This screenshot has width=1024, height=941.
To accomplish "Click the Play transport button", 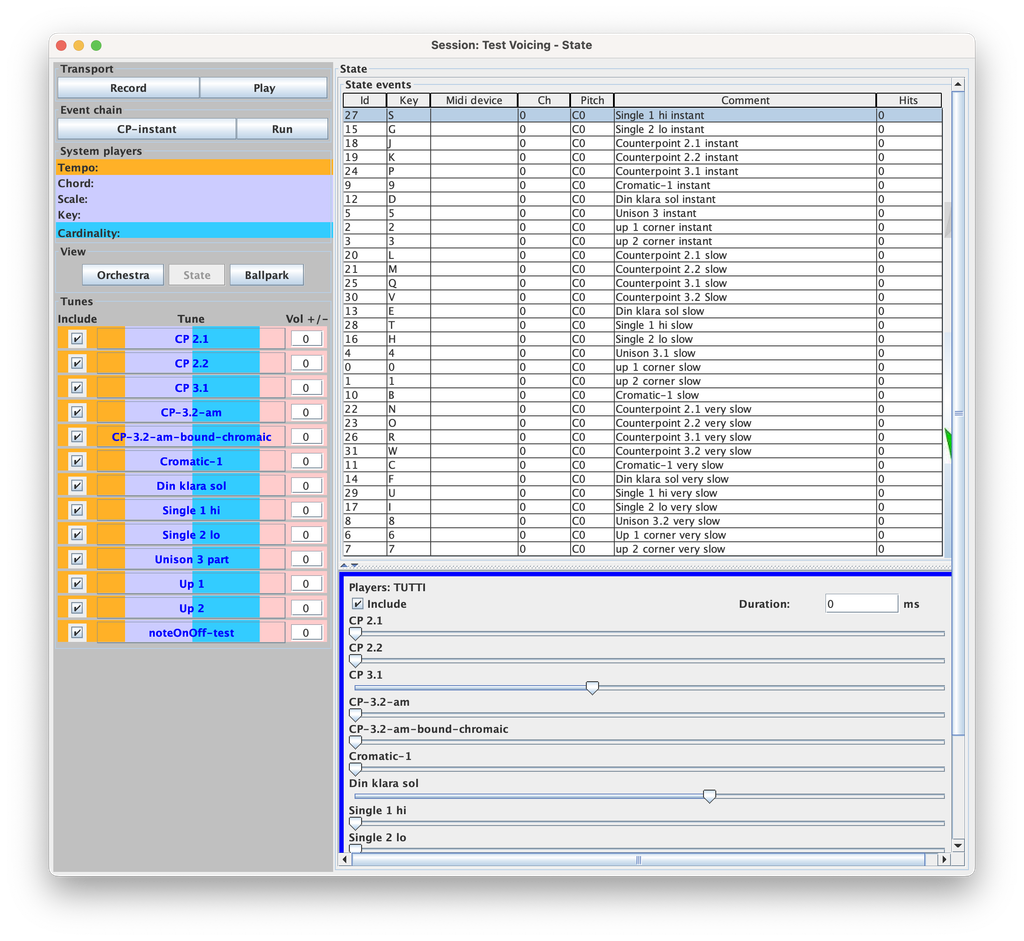I will [264, 88].
